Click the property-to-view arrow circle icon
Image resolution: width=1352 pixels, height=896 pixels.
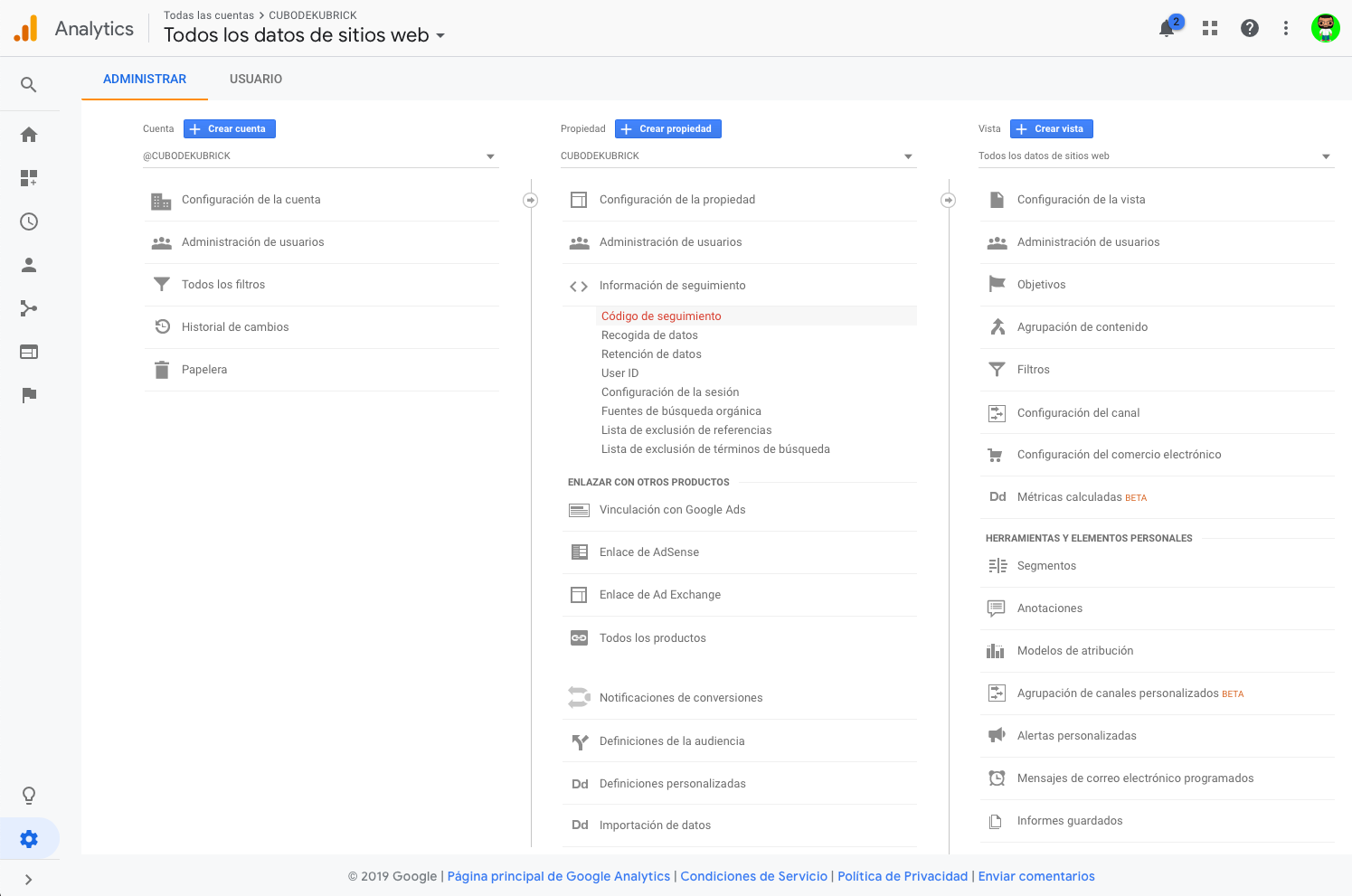click(949, 200)
